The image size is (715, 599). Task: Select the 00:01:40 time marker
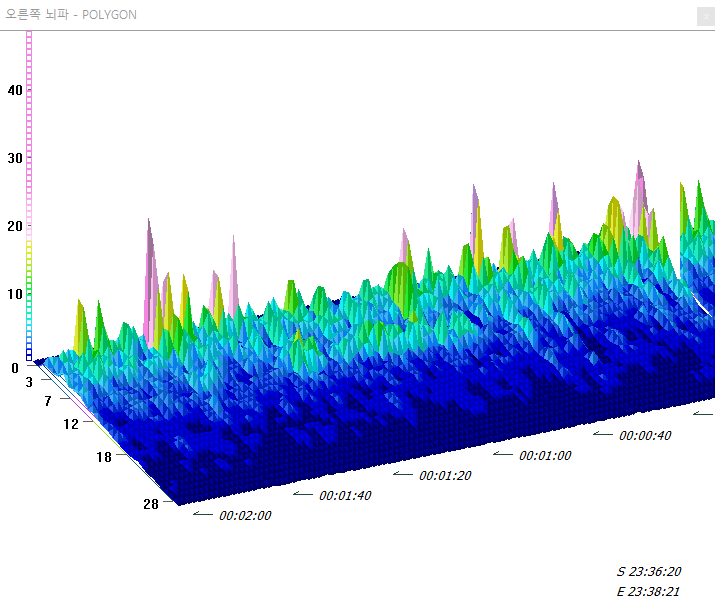[345, 496]
